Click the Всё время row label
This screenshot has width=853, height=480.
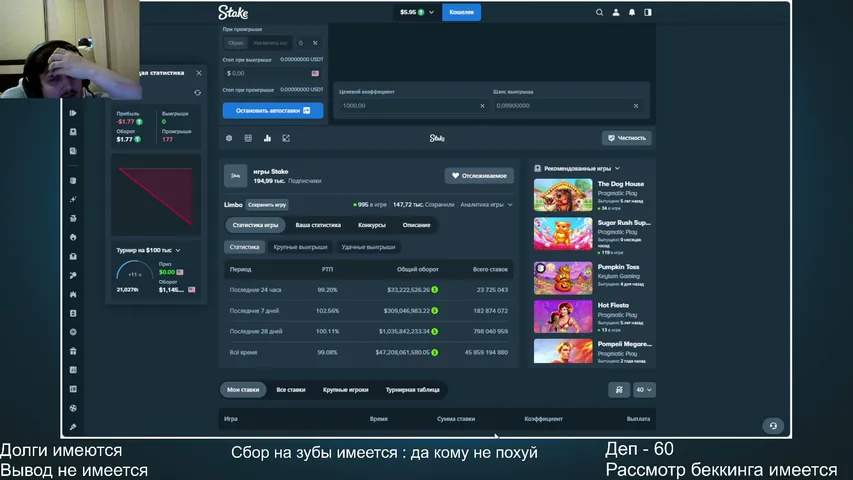tap(243, 353)
